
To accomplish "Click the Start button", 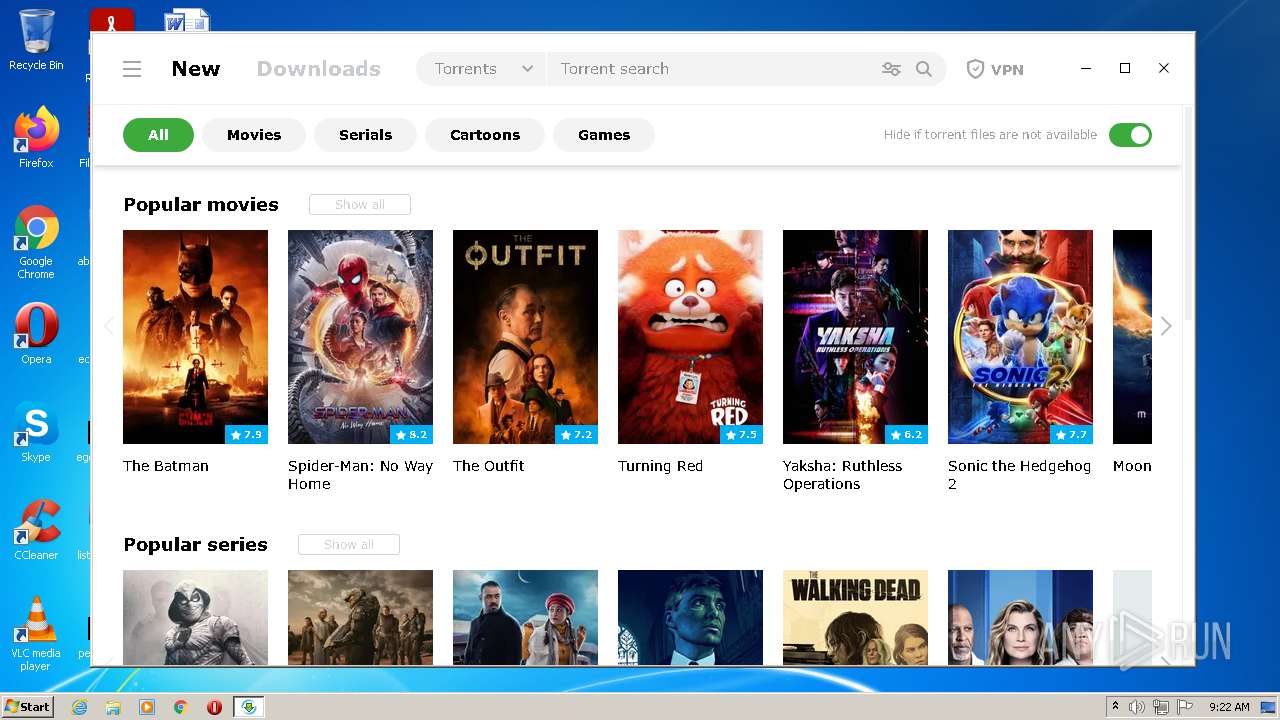I will pyautogui.click(x=27, y=707).
